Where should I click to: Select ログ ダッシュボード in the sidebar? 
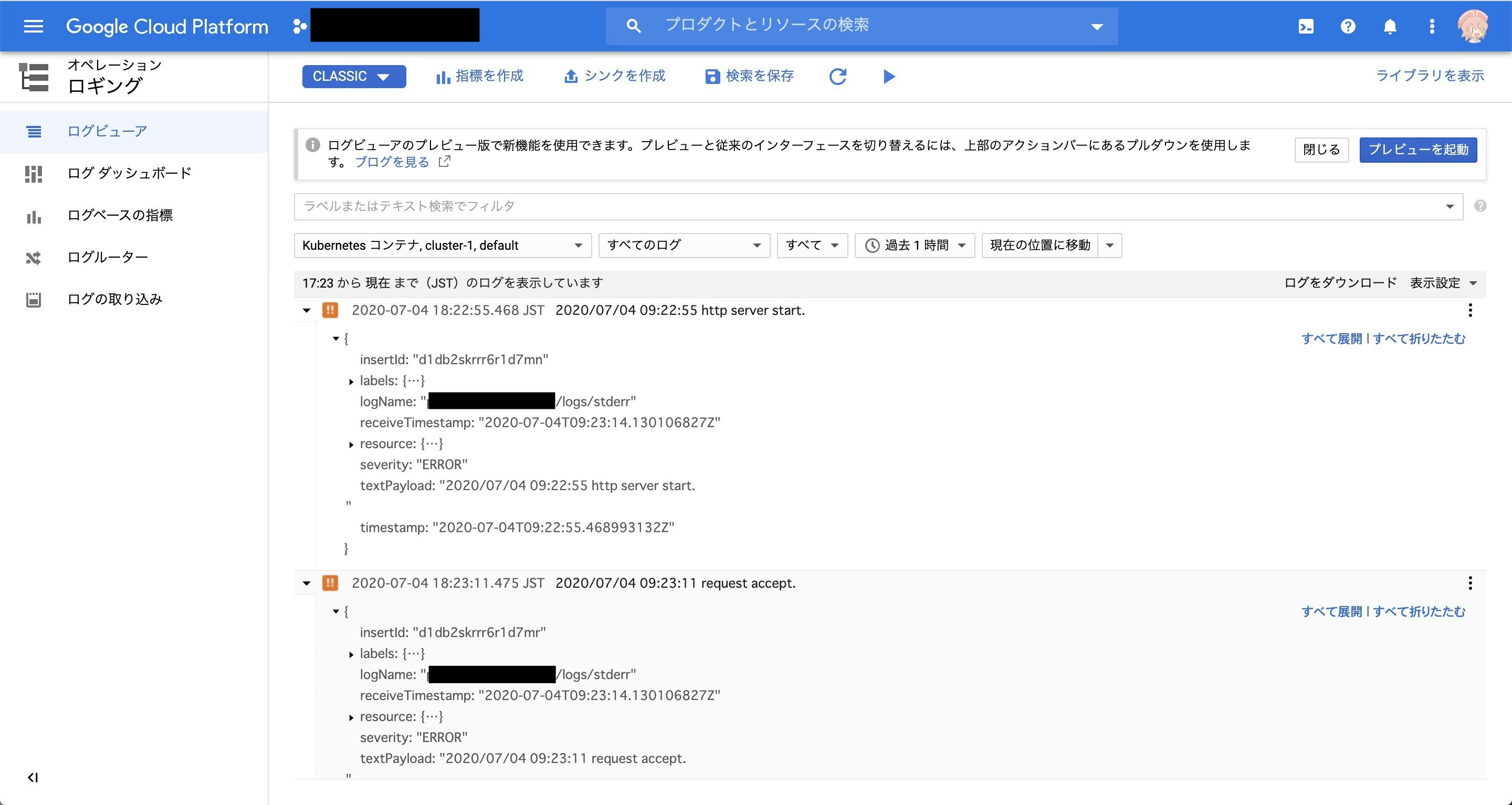(134, 173)
